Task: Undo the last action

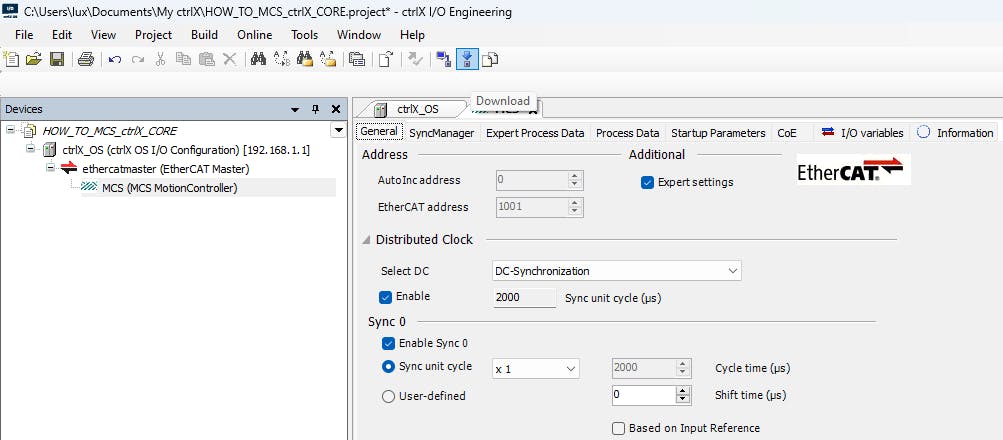Action: coord(115,59)
